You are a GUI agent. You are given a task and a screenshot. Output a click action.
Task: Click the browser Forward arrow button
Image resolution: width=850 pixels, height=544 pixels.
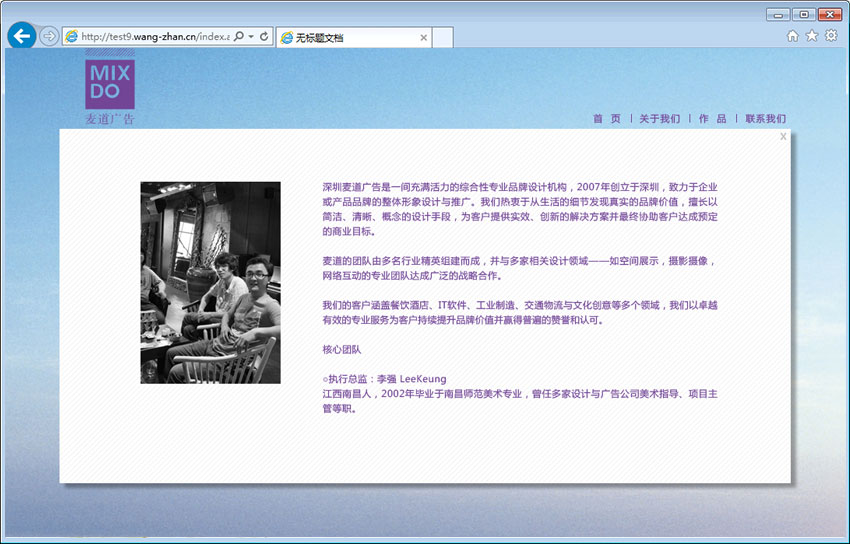[49, 36]
